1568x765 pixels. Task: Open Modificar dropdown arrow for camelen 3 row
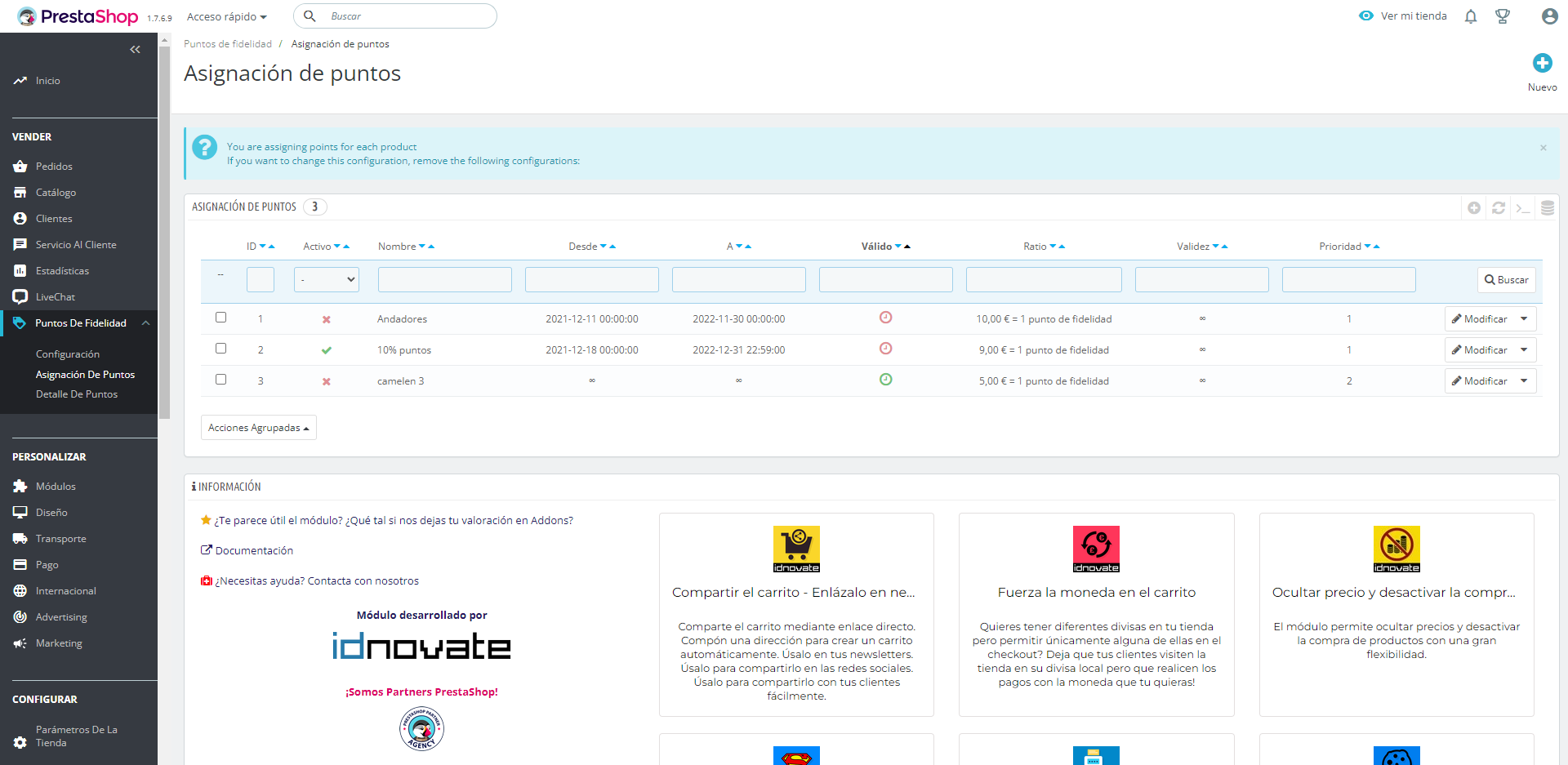click(1525, 381)
